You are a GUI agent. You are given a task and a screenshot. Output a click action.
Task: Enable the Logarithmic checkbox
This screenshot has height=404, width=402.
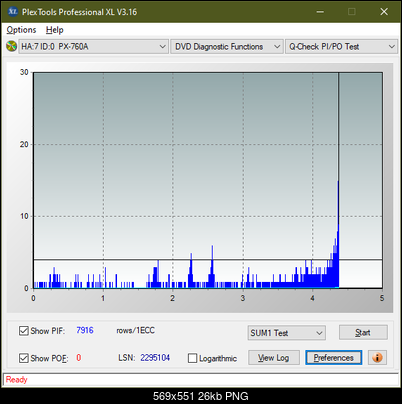(193, 358)
